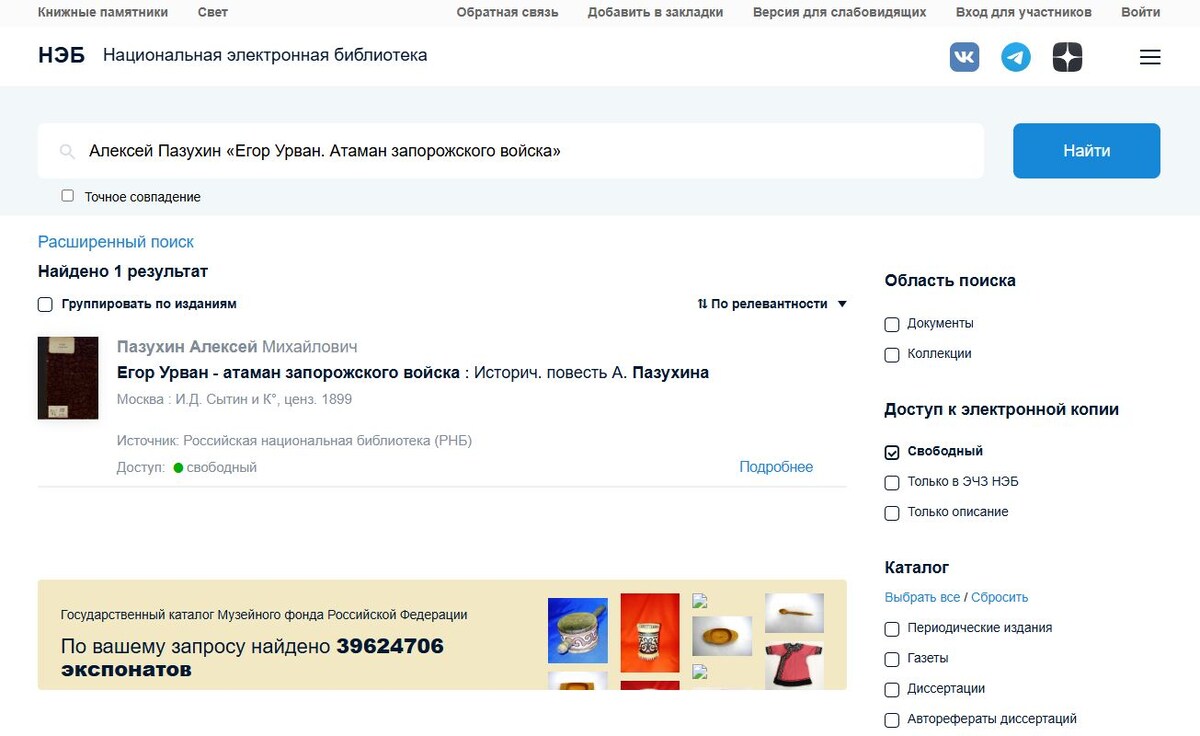Click Выбрать все in Каталог
Screen dimensions: 1200x736
point(922,597)
